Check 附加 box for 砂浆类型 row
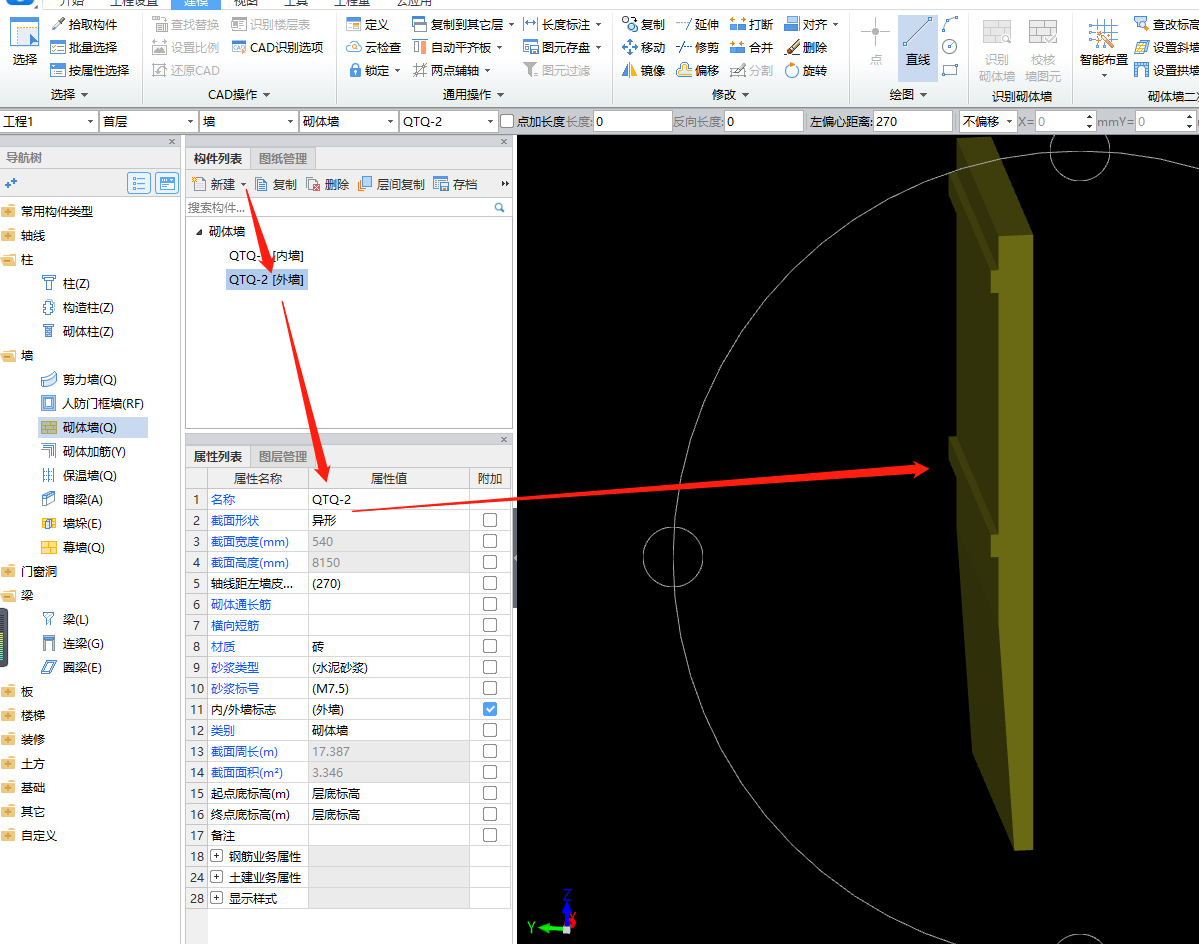Screen dimensions: 1199x944 [490, 667]
